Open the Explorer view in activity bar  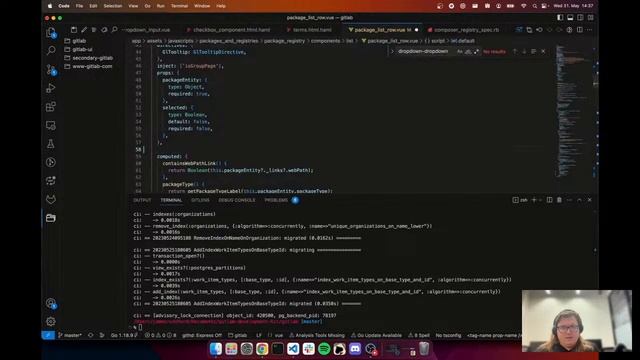click(x=51, y=32)
